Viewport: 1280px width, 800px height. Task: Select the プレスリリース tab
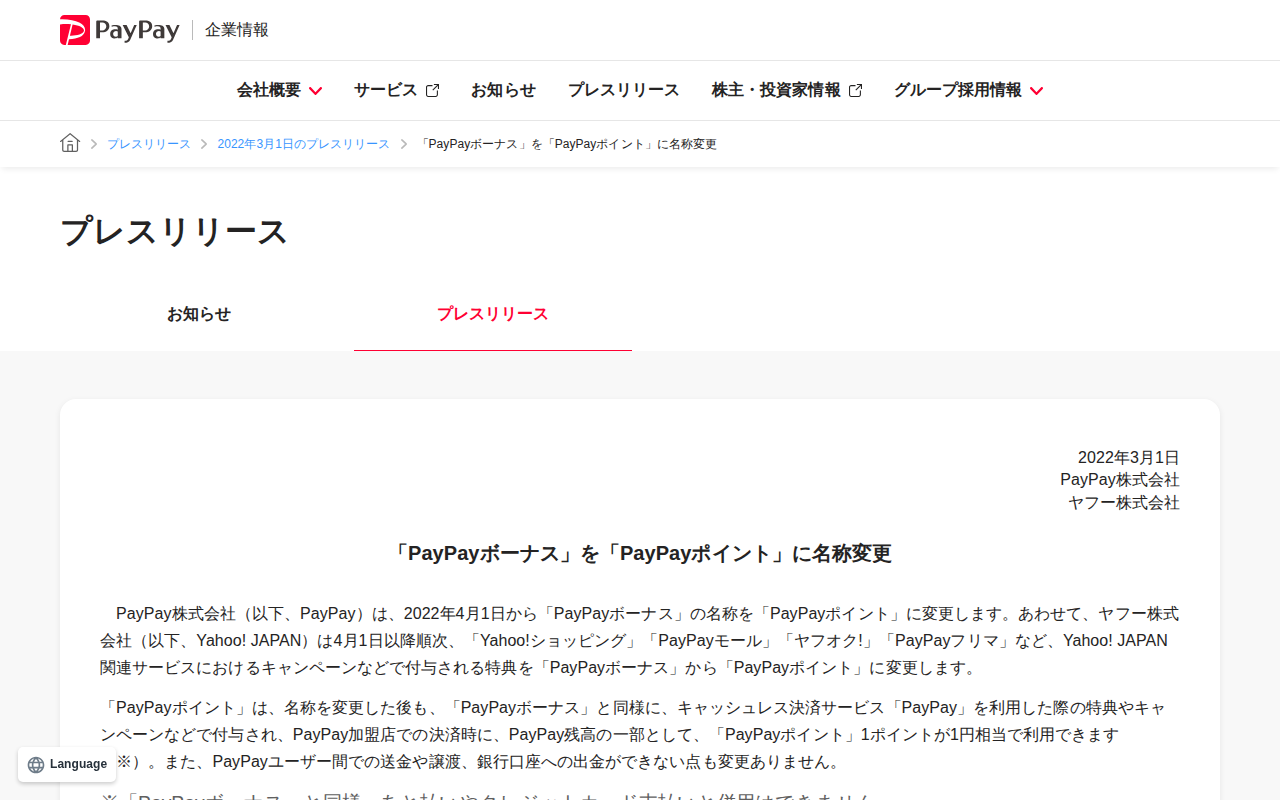point(493,314)
